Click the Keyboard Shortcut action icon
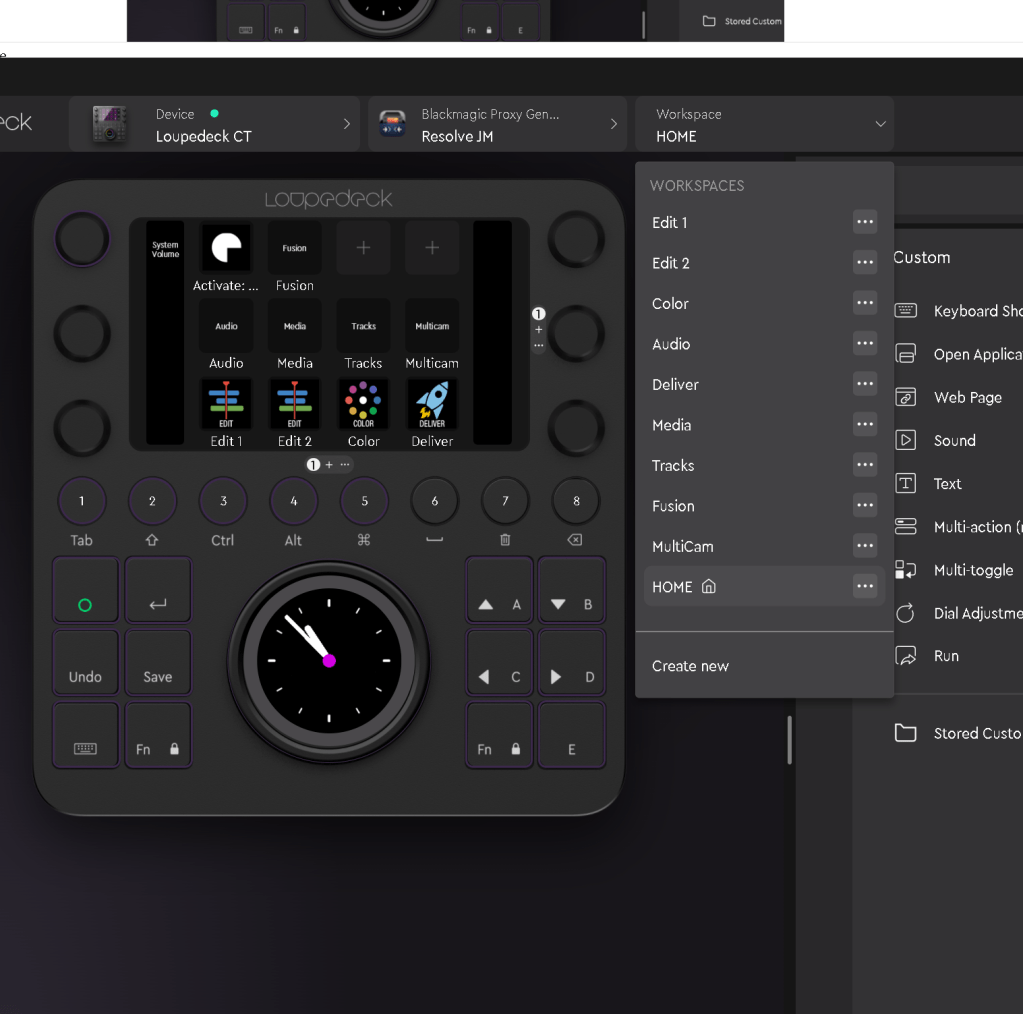 pos(905,311)
